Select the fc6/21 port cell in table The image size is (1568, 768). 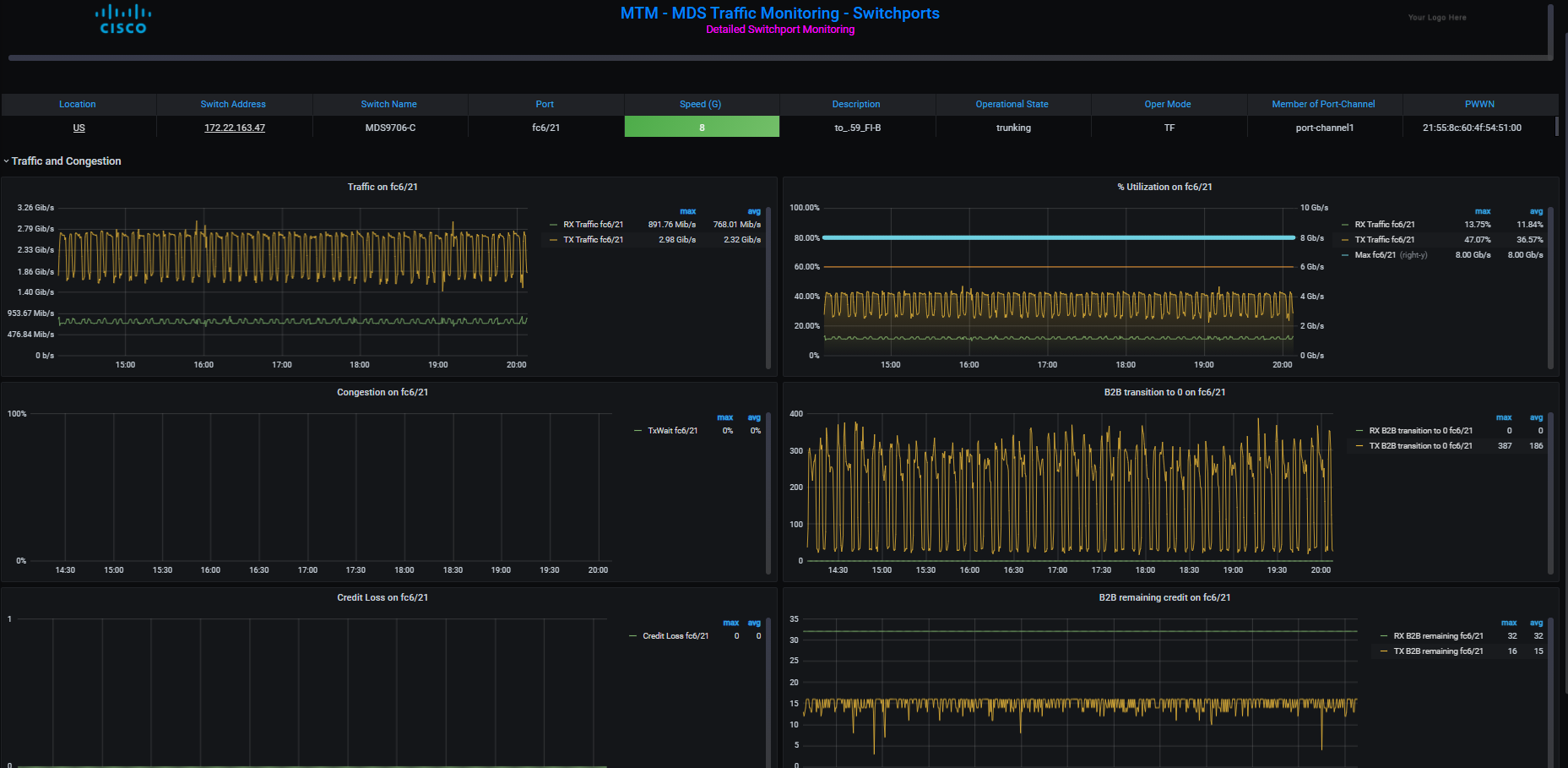tap(545, 128)
